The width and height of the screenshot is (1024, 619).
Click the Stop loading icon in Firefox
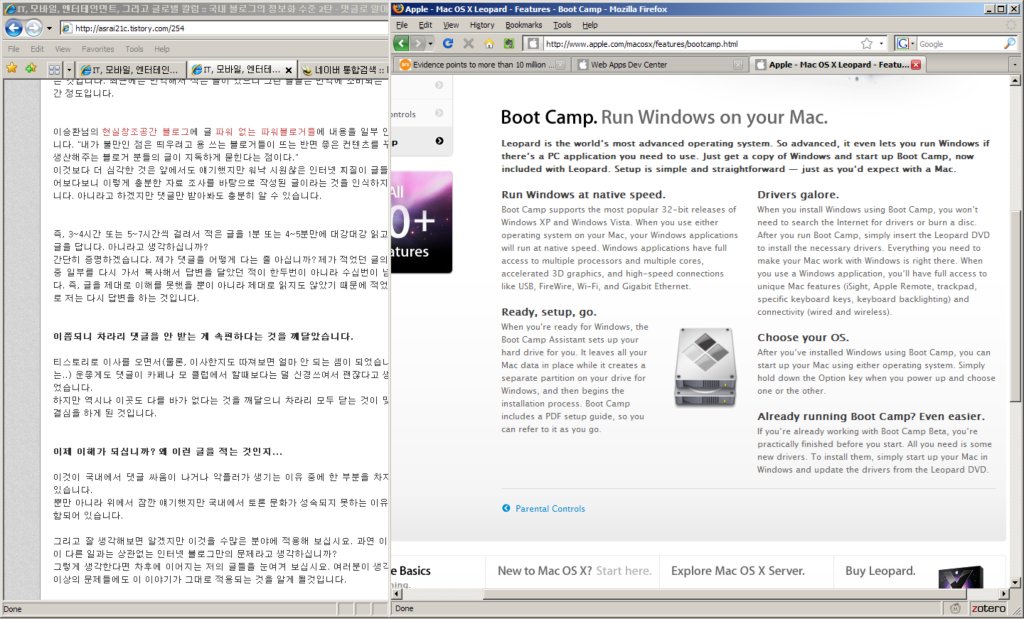tap(468, 43)
